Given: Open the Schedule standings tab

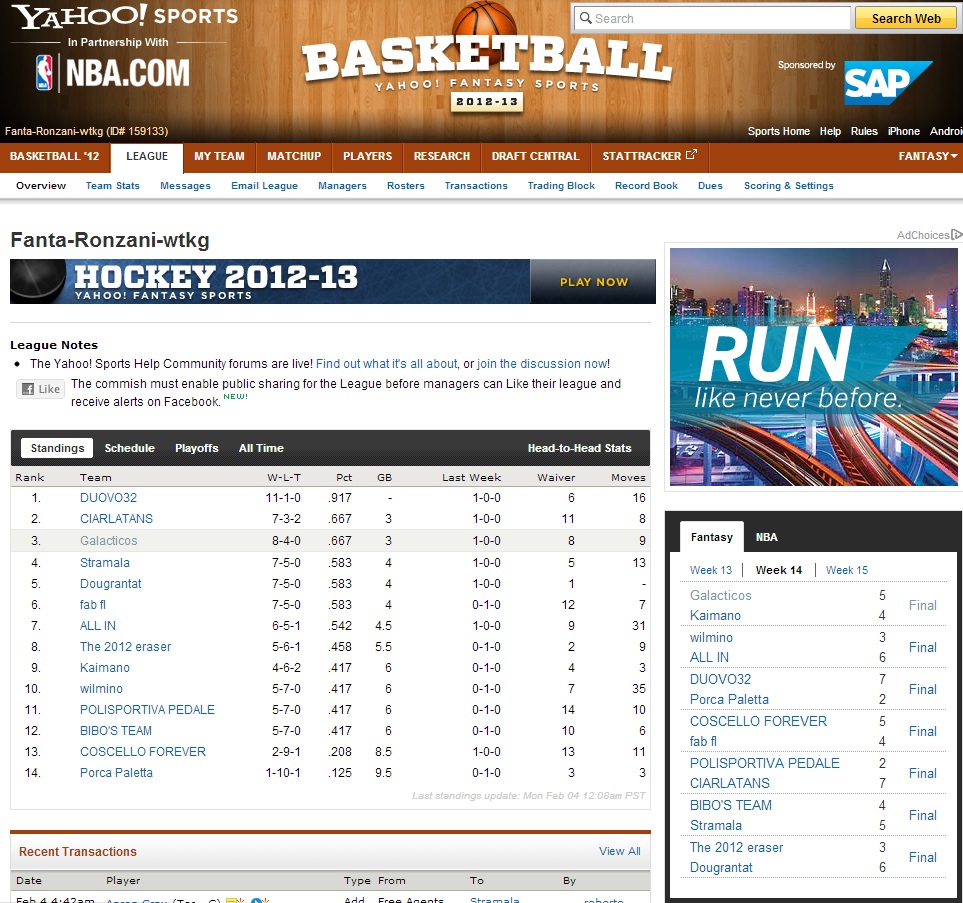Looking at the screenshot, I should (130, 448).
